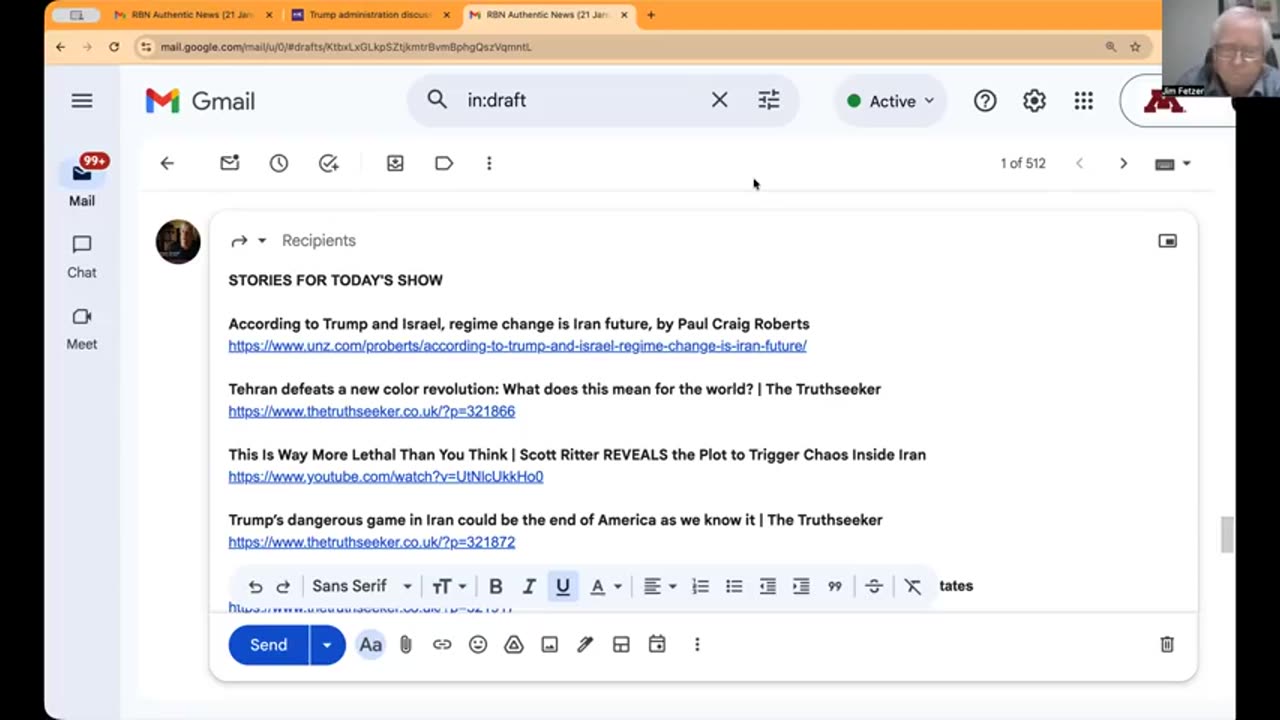
Task: Open thetruthseeker link ending p=321872
Action: (372, 542)
